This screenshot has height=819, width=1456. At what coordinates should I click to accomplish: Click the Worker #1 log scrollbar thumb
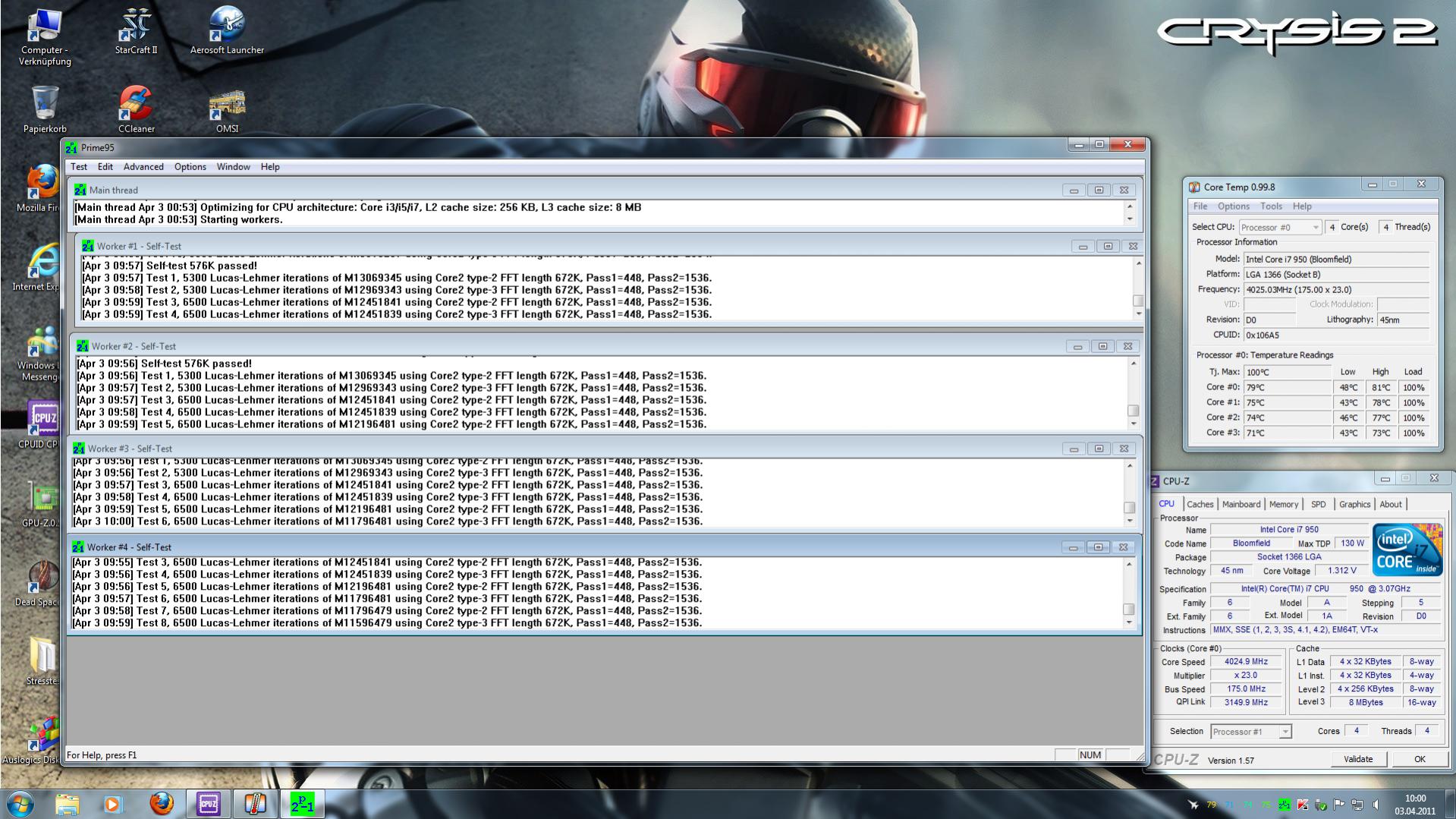pyautogui.click(x=1138, y=301)
